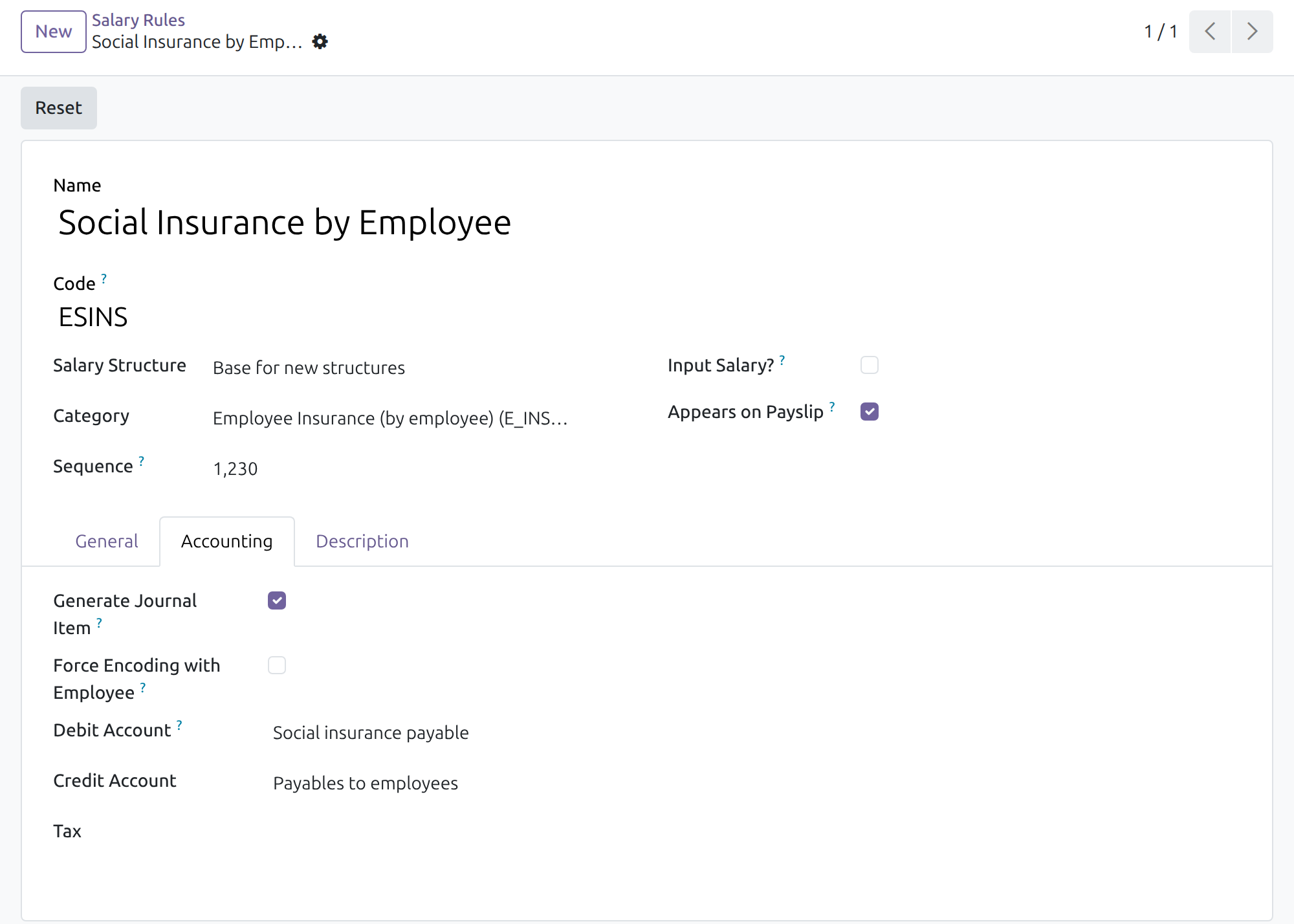
Task: Show help tooltip for Debit Account
Action: [179, 725]
